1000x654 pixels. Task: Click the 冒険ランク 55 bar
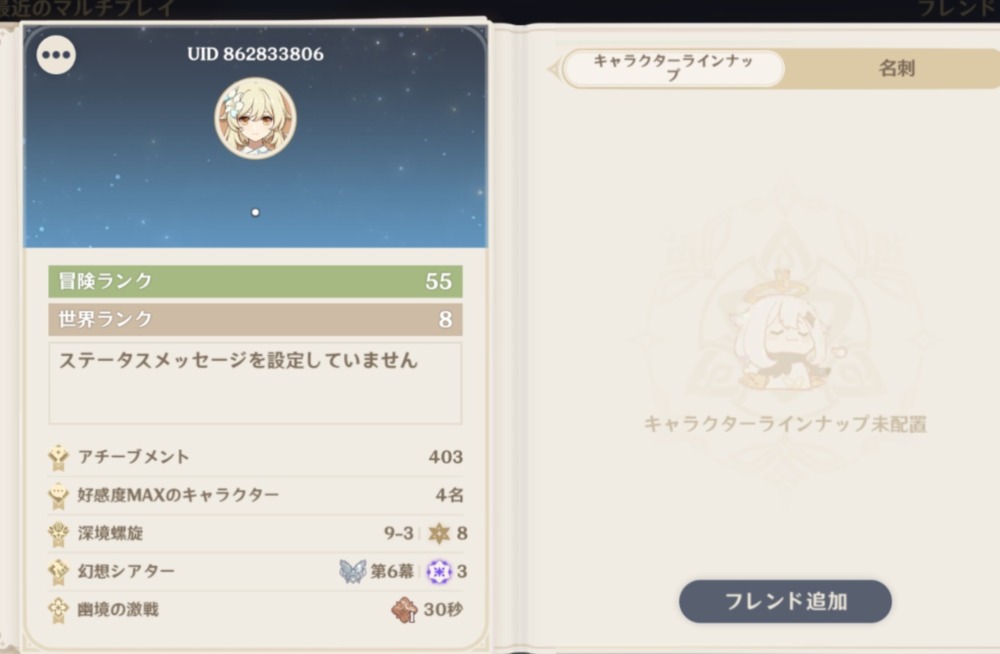click(x=255, y=281)
